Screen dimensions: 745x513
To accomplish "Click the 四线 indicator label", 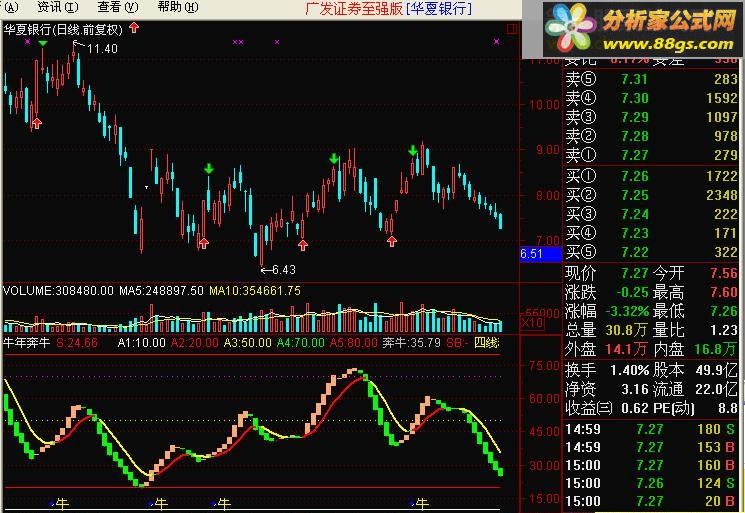I will 487,342.
